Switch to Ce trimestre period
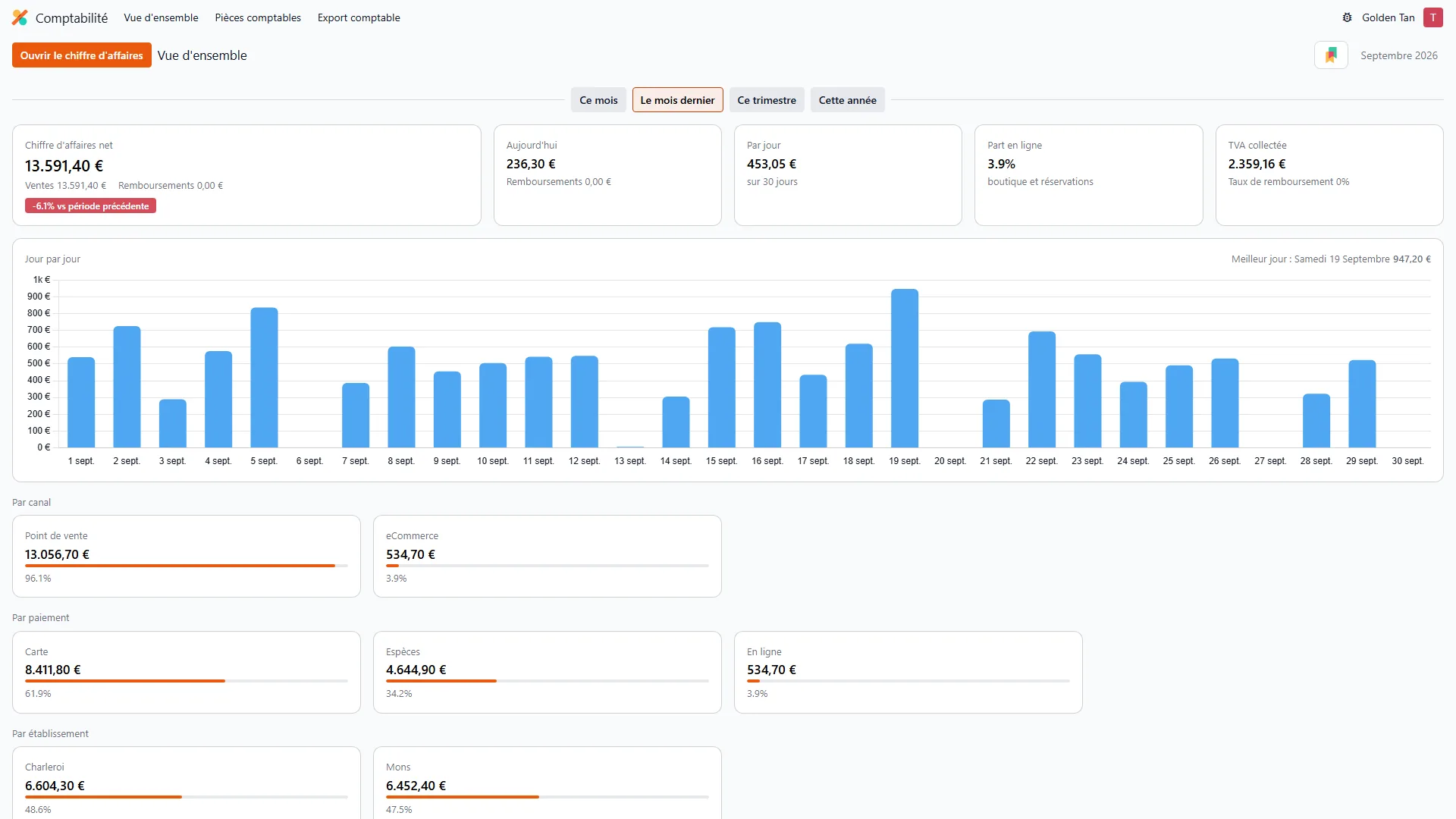Screen dimensions: 1456x819 767,100
